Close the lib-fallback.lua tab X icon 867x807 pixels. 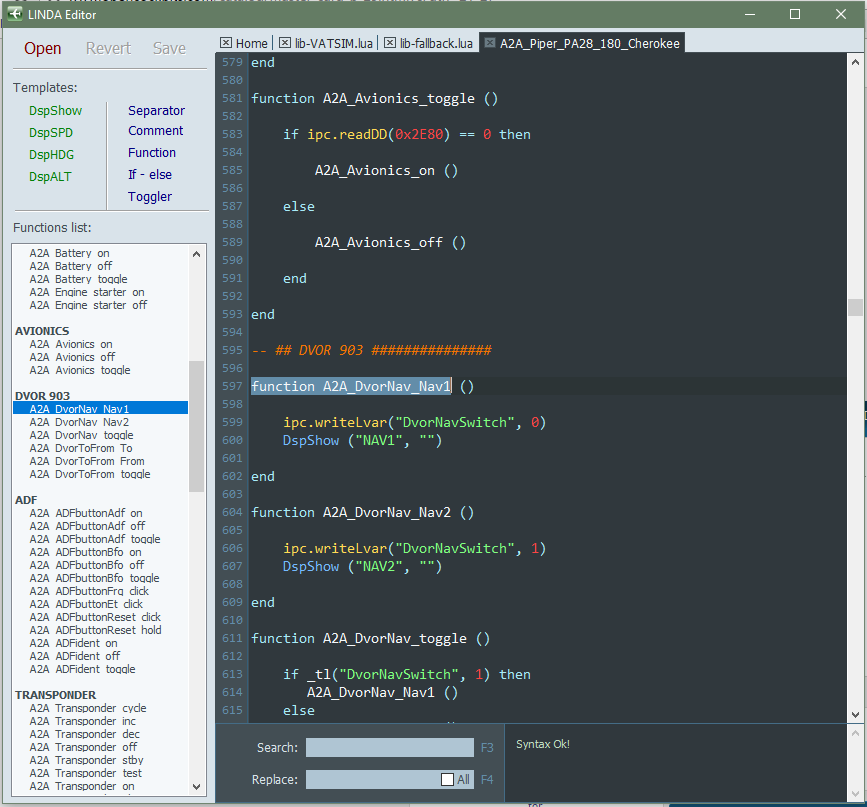pyautogui.click(x=390, y=43)
